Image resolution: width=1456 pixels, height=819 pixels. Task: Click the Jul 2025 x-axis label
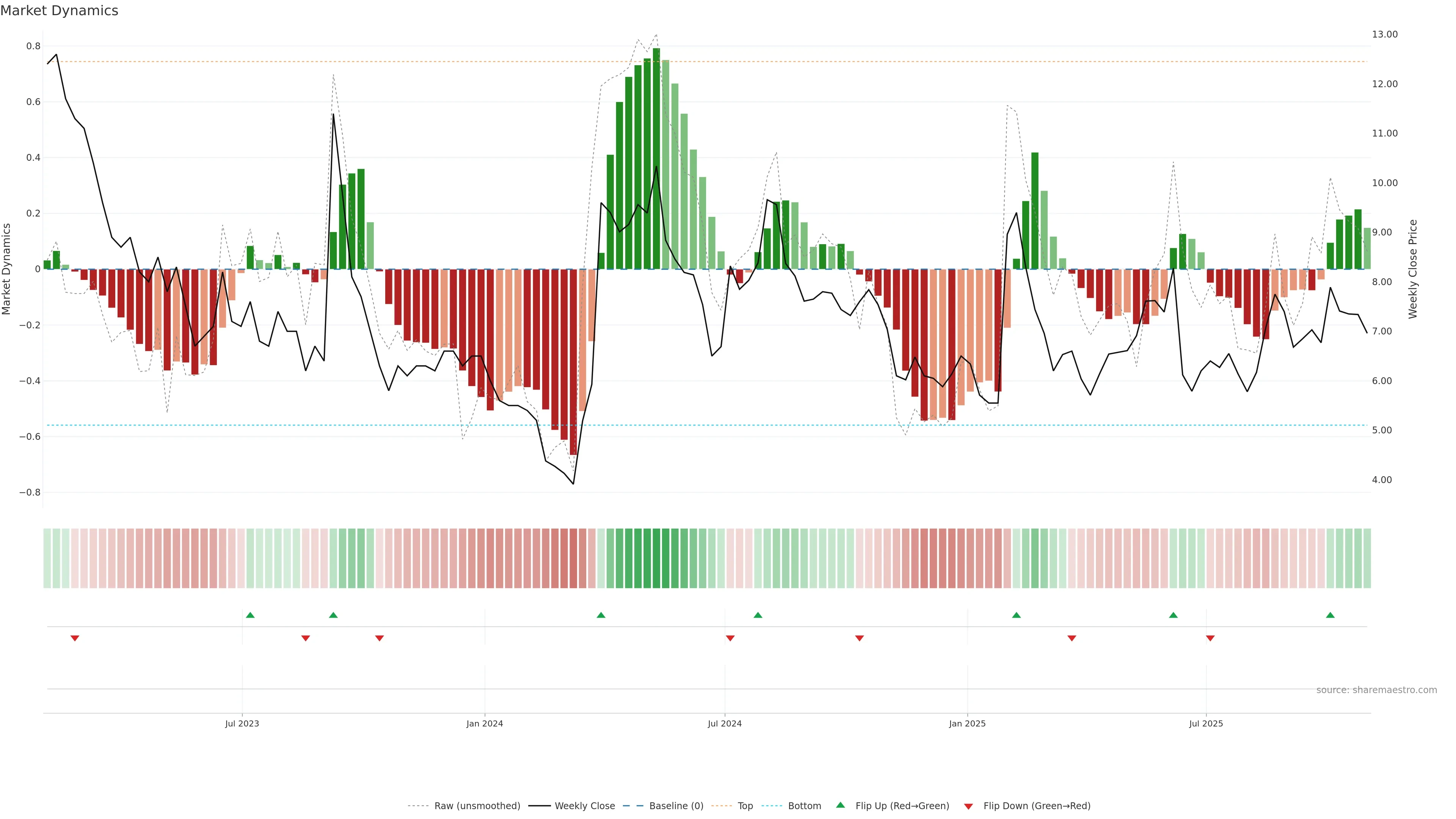tap(1206, 723)
